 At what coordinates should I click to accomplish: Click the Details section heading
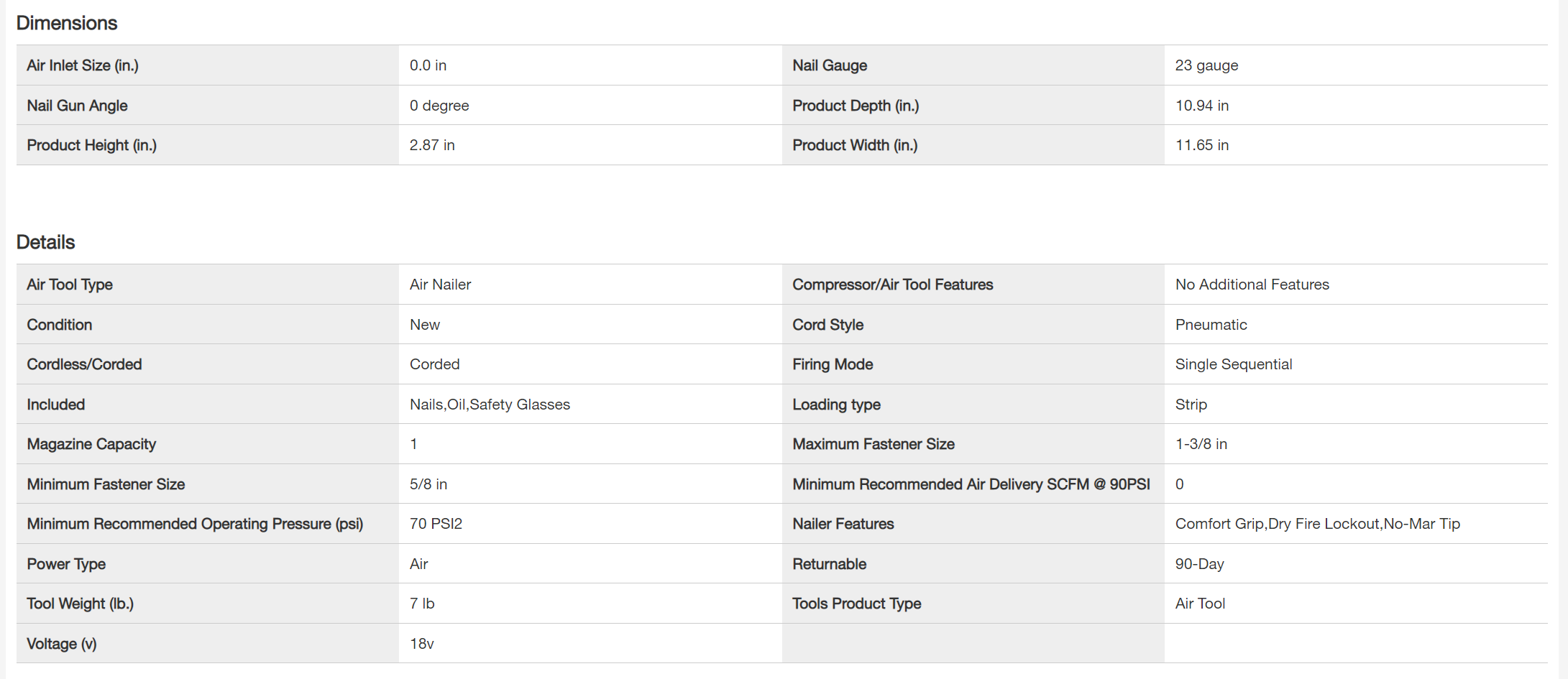point(45,242)
